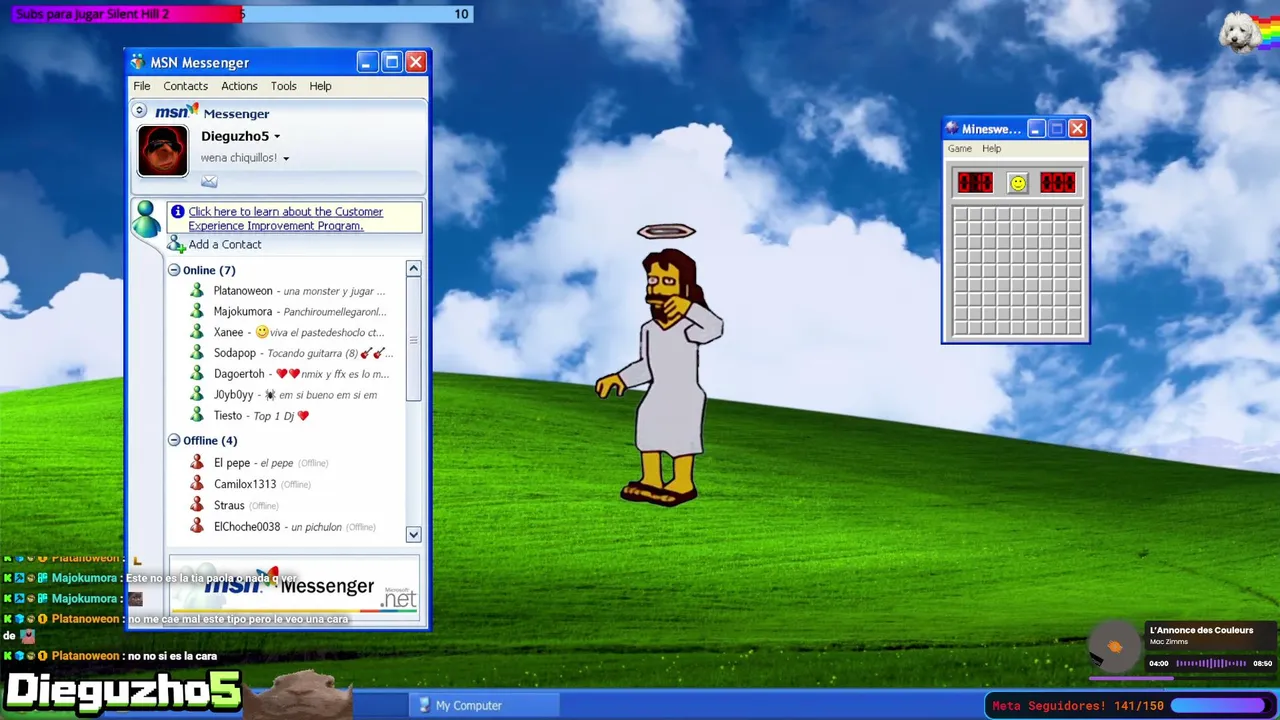1280x720 pixels.
Task: Open the Tools menu in MSN Messenger
Action: click(284, 86)
